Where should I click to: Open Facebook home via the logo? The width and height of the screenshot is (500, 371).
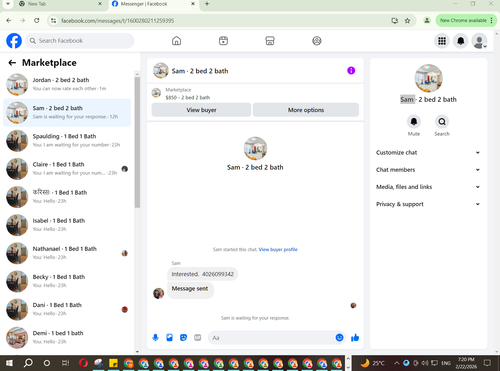[14, 41]
